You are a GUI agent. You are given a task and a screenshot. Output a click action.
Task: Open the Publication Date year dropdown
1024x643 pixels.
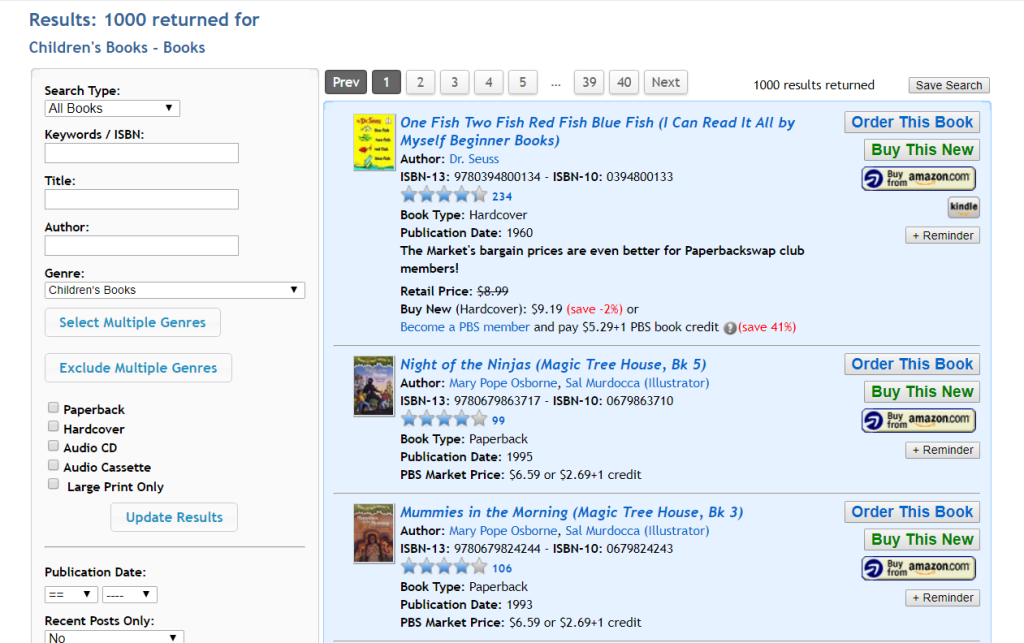129,595
